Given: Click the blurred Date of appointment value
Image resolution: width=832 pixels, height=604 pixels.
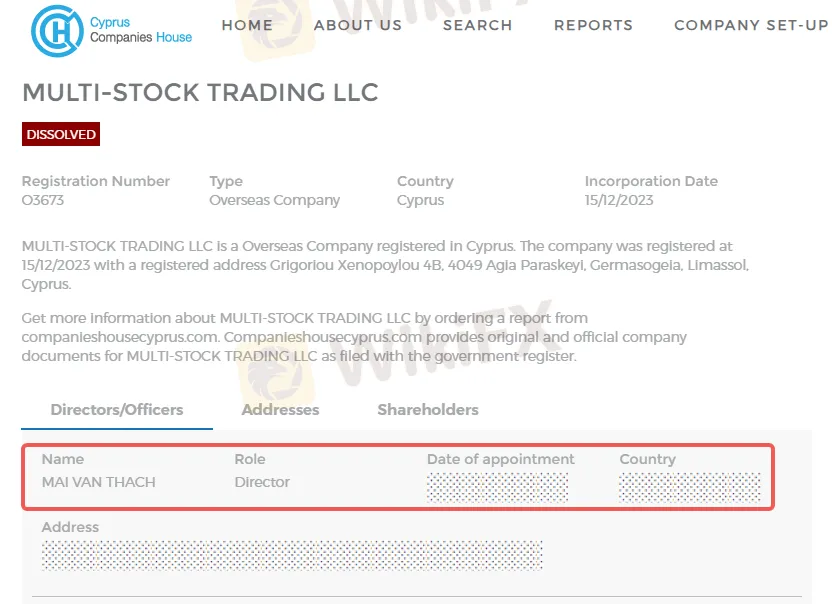Looking at the screenshot, I should 498,488.
